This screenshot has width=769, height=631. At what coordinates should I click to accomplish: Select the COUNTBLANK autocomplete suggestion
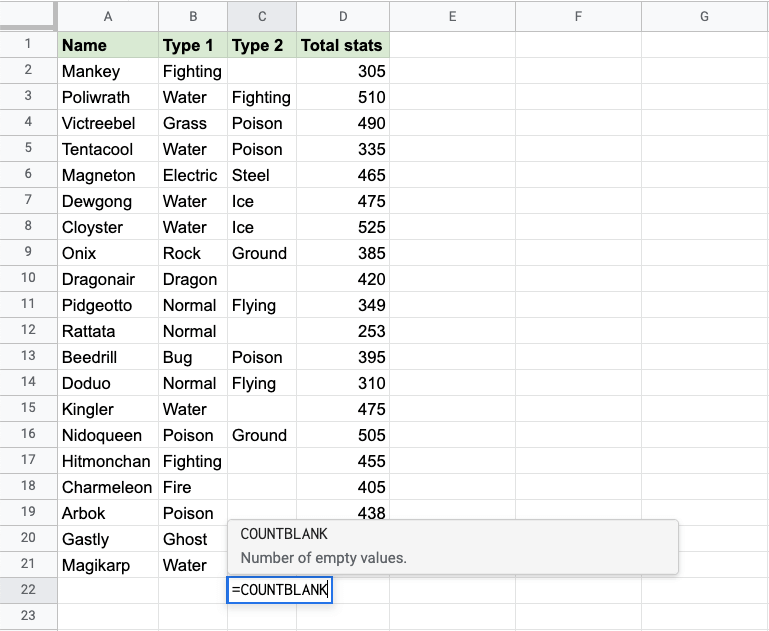tap(452, 546)
